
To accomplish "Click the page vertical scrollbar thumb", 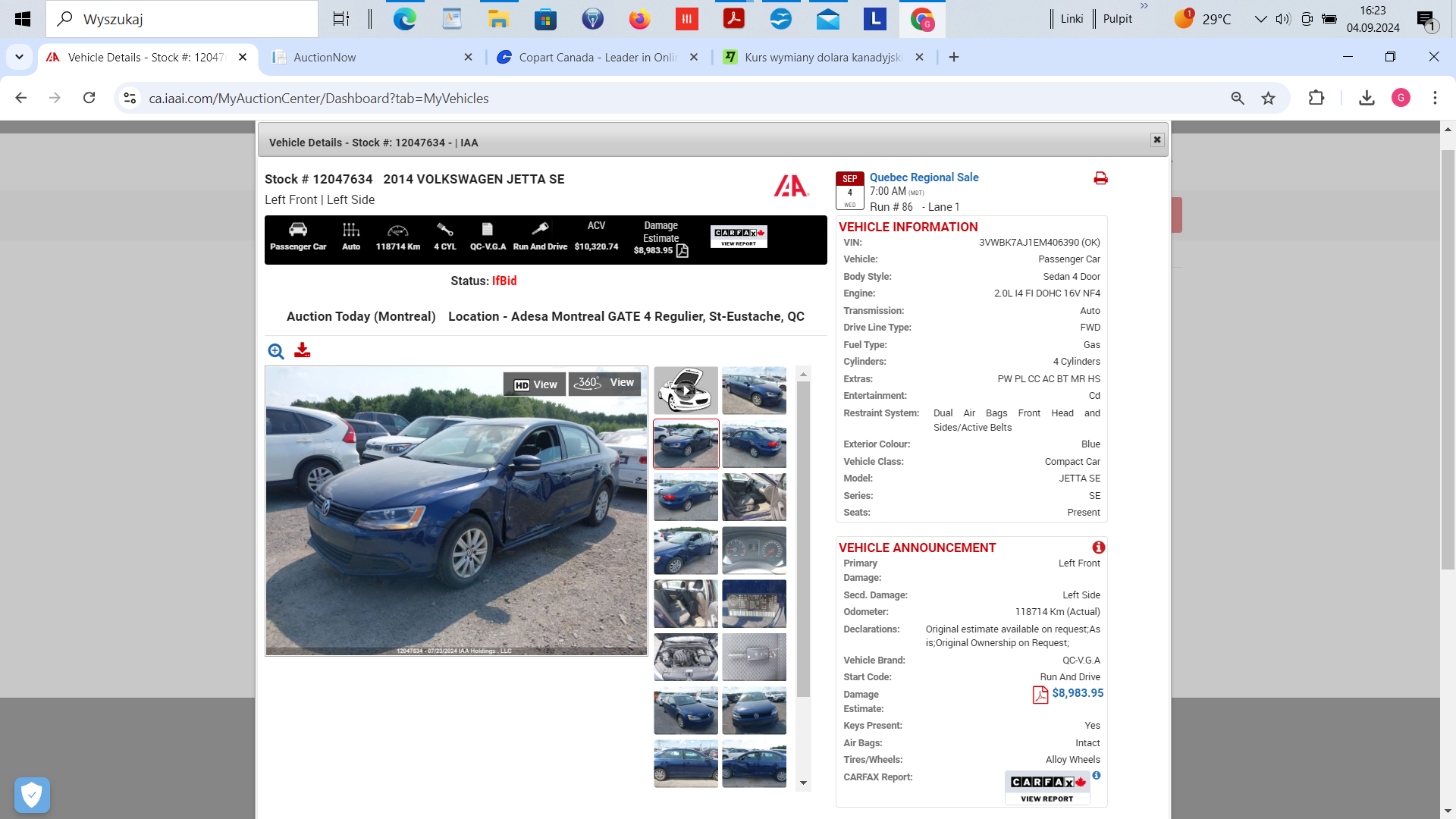I will 1448,359.
